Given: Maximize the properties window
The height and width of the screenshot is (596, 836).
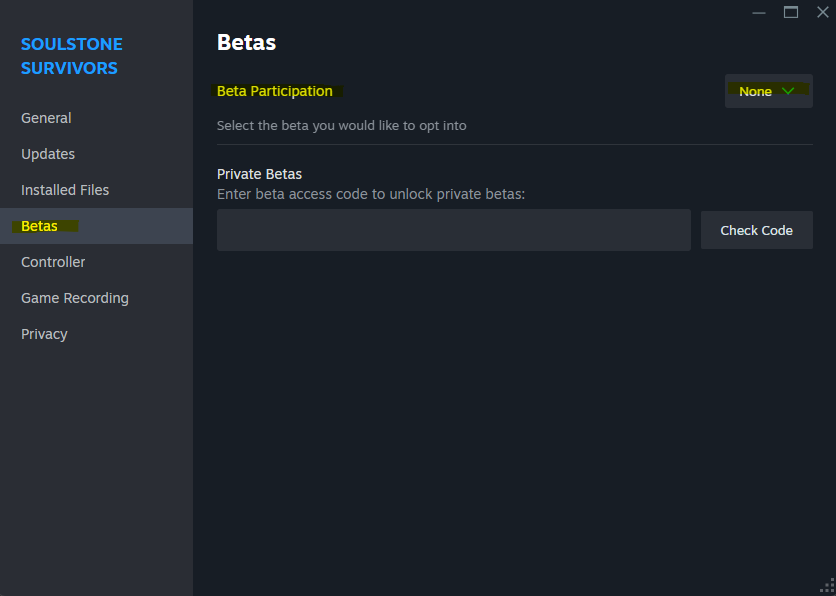Looking at the screenshot, I should [x=791, y=12].
